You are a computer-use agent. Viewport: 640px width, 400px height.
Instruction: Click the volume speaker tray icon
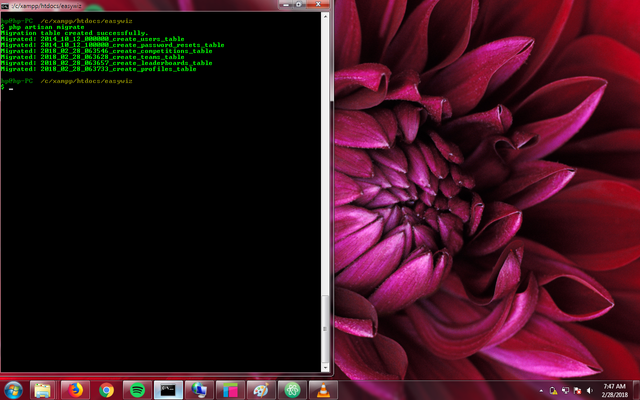[589, 391]
